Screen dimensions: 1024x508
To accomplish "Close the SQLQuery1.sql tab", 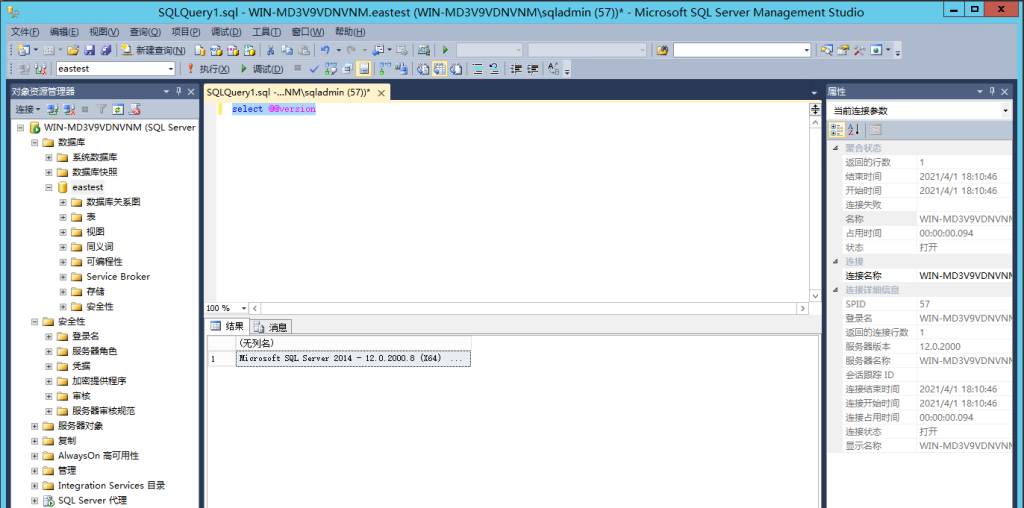I will point(381,93).
